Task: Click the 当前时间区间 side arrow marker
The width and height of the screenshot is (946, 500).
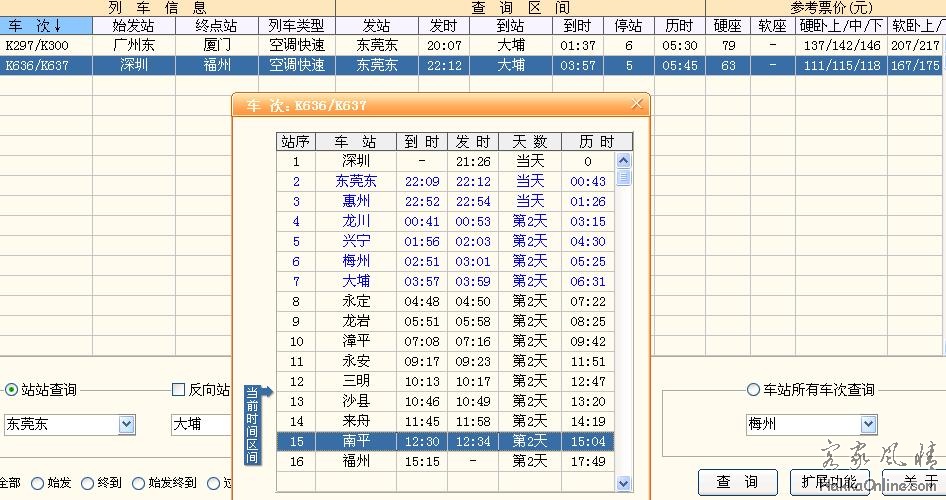Action: pos(253,425)
